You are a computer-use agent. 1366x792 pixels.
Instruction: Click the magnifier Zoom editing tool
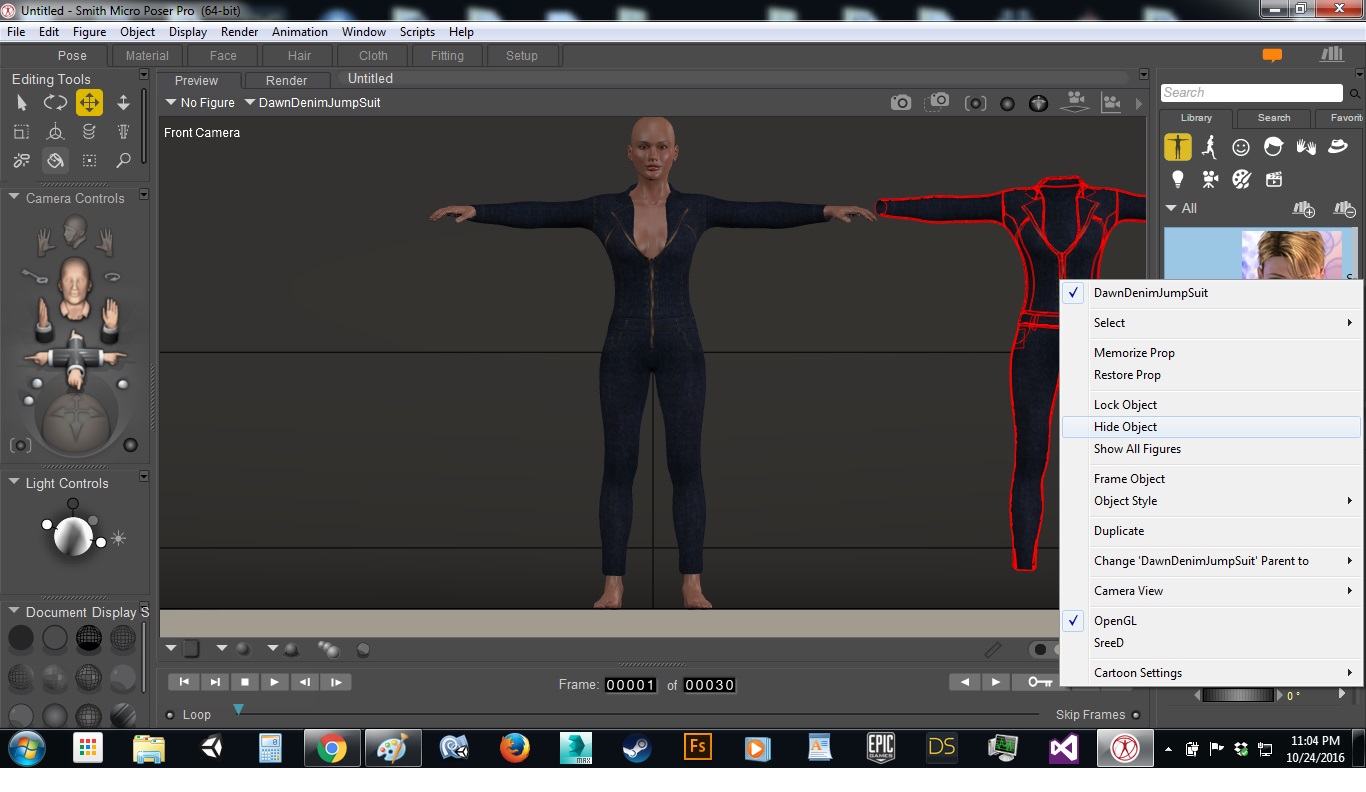pos(123,160)
